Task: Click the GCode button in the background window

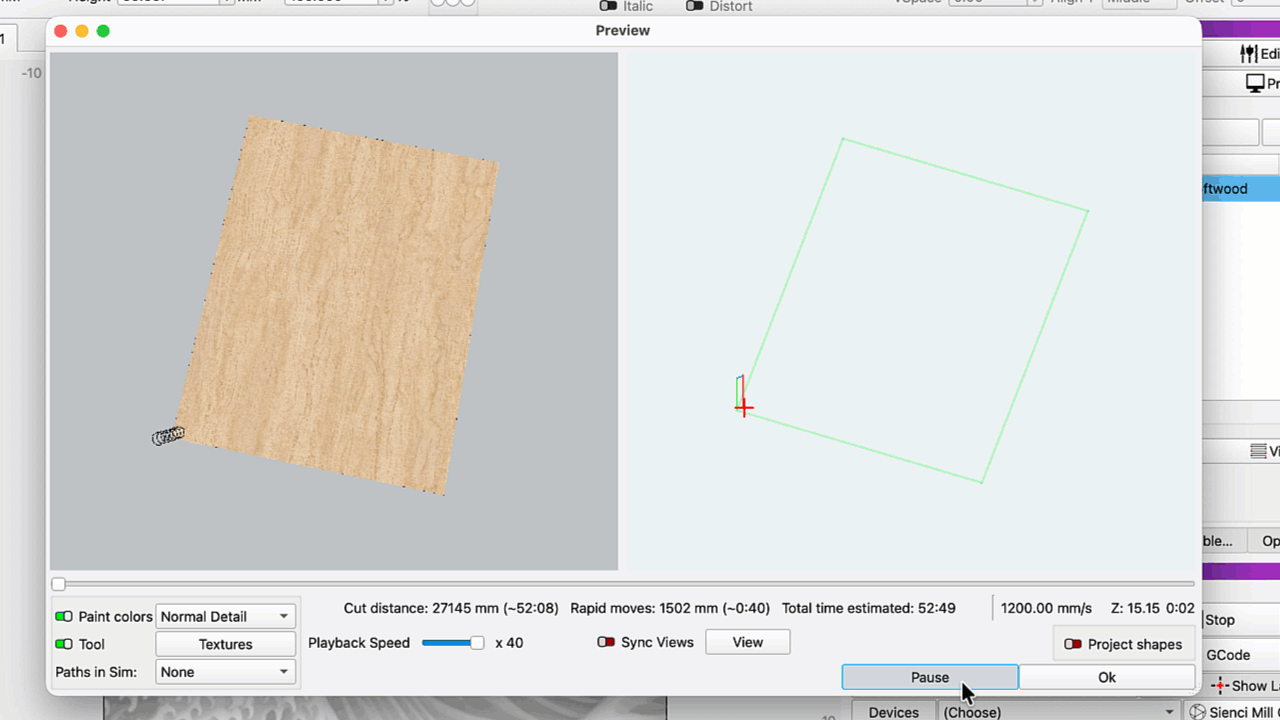Action: (1228, 655)
